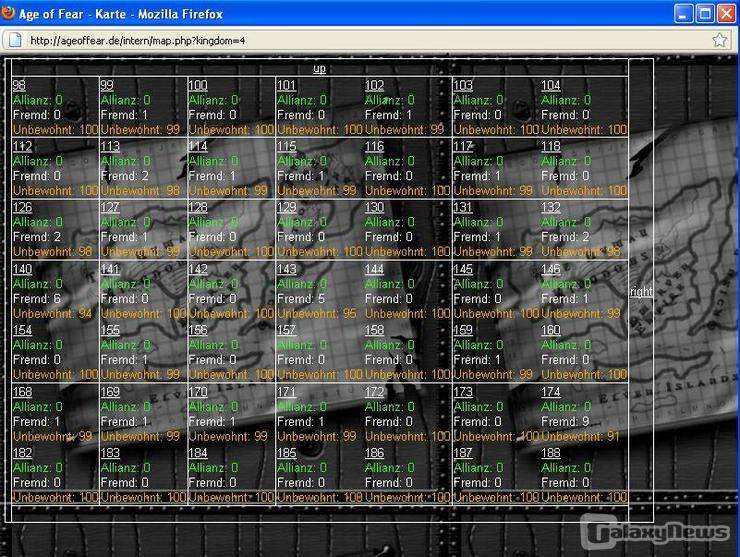Open map sector 113
The width and height of the screenshot is (740, 557).
(x=110, y=146)
